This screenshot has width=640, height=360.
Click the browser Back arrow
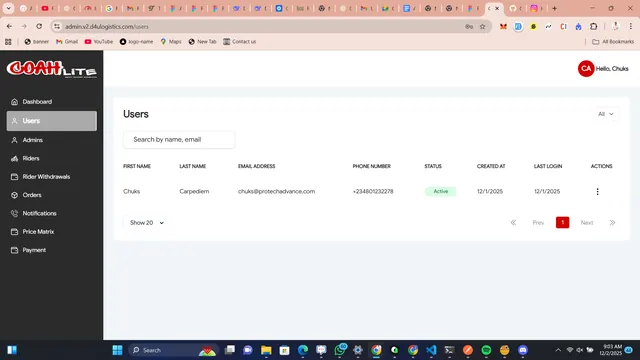(9, 26)
